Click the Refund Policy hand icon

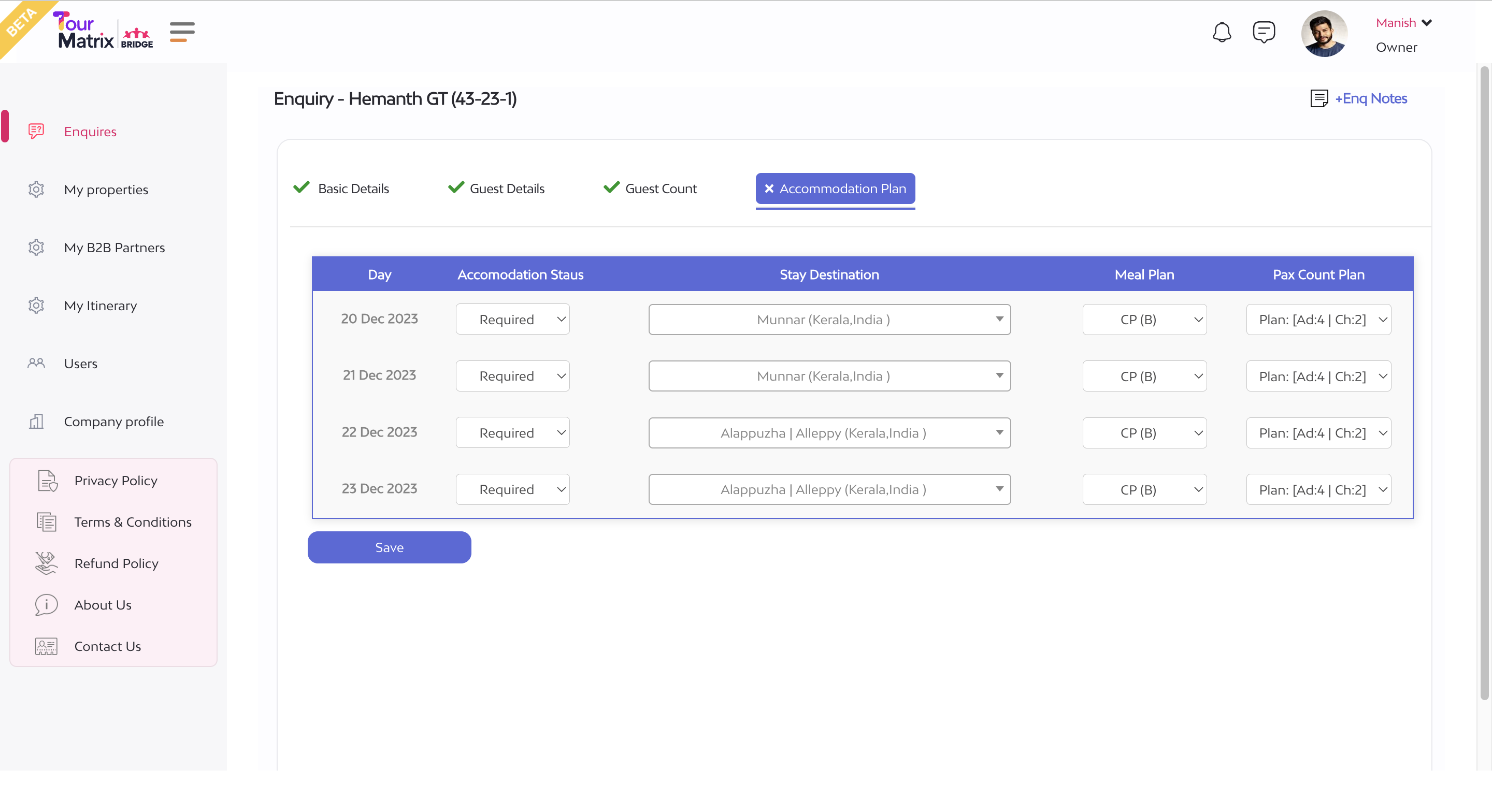pyautogui.click(x=46, y=563)
